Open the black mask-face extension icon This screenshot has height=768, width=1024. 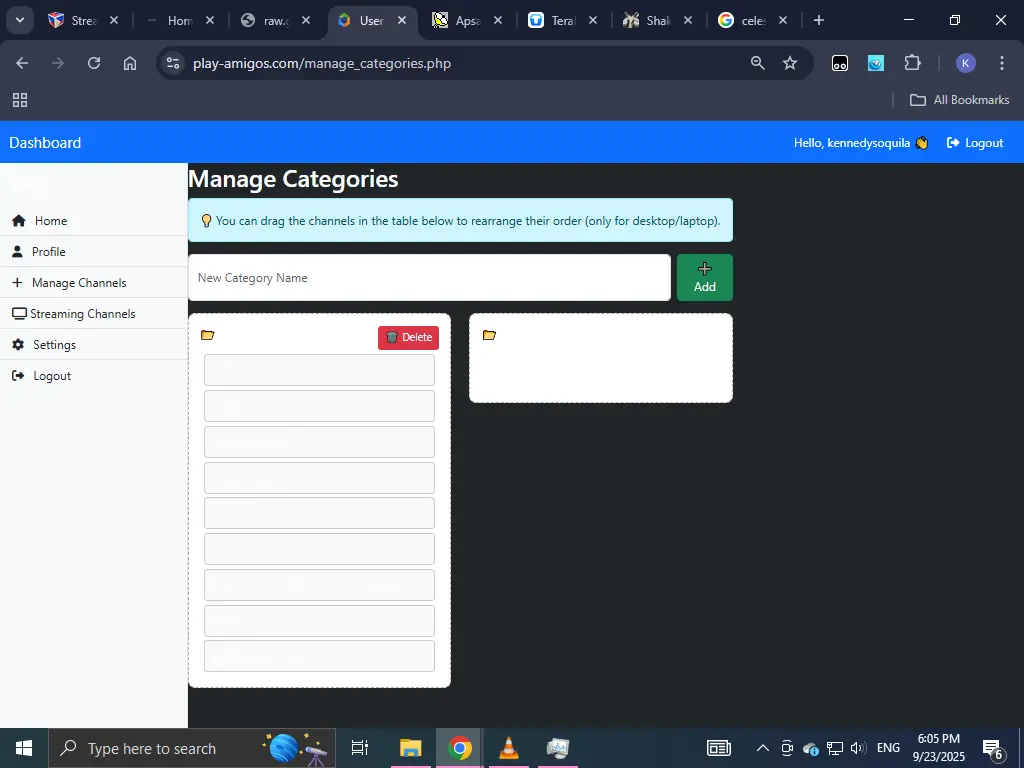pos(840,63)
